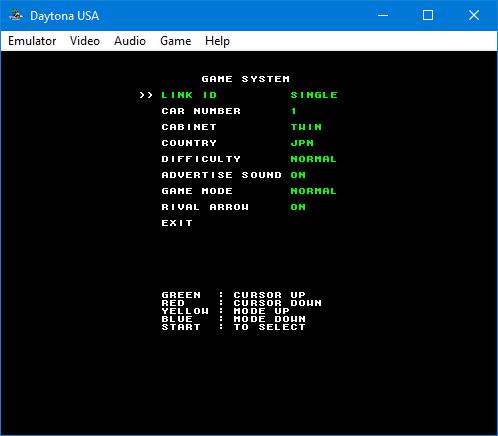Click the GAME MODE NORMAL value
The image size is (498, 436).
pos(313,191)
